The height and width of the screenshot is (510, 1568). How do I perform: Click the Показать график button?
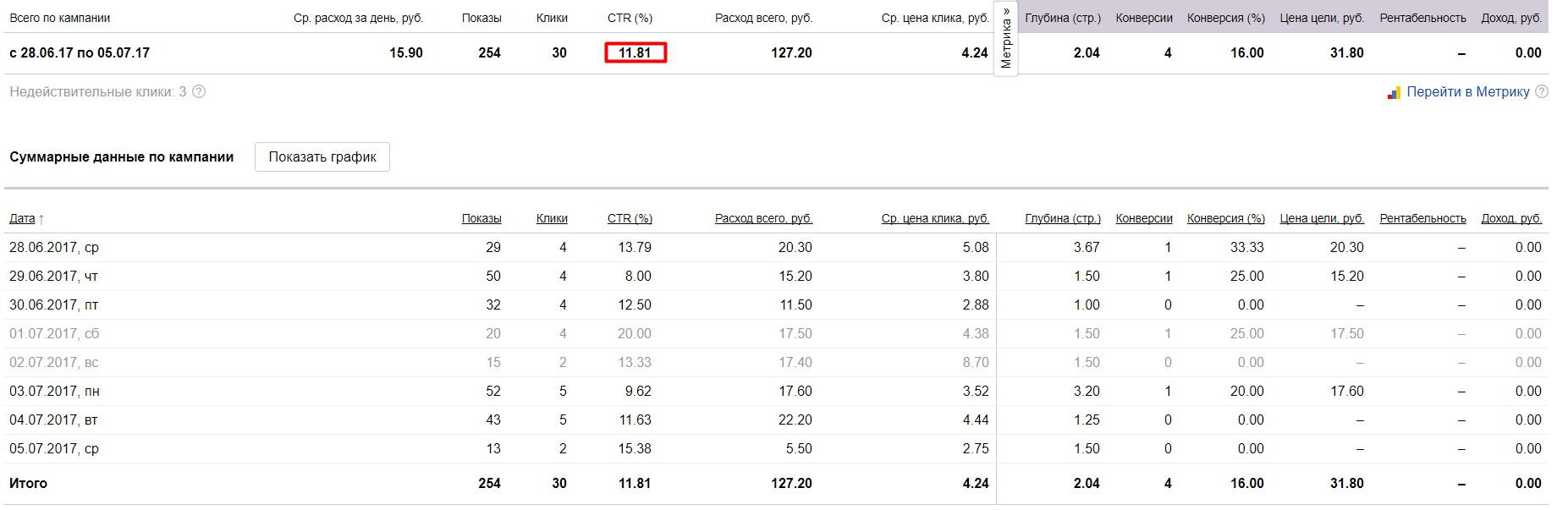point(322,157)
